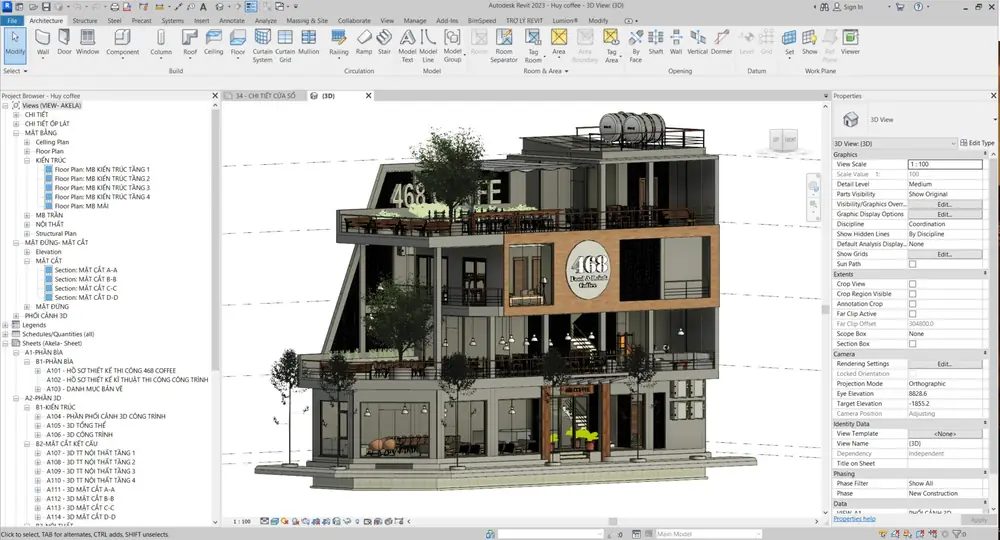Select the Component tool
1000x540 pixels.
pos(122,43)
